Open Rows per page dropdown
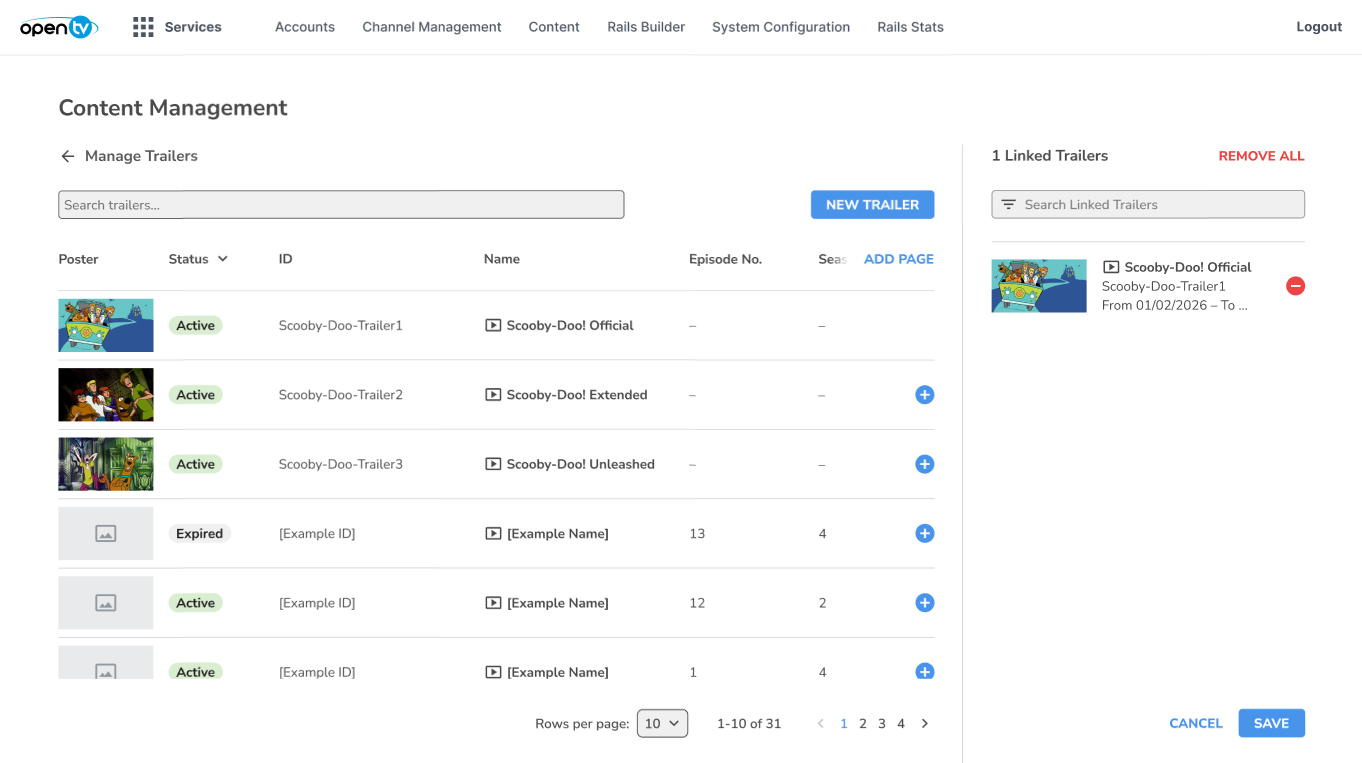Viewport: 1362px width, 763px height. pyautogui.click(x=662, y=723)
